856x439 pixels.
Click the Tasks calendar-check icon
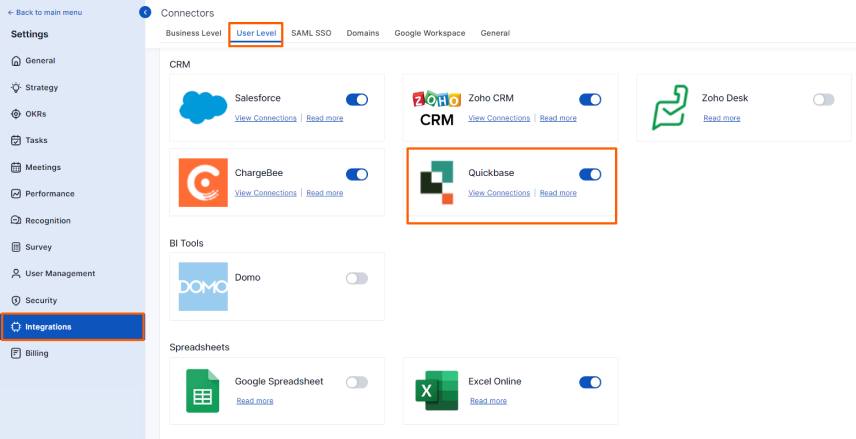click(x=16, y=140)
